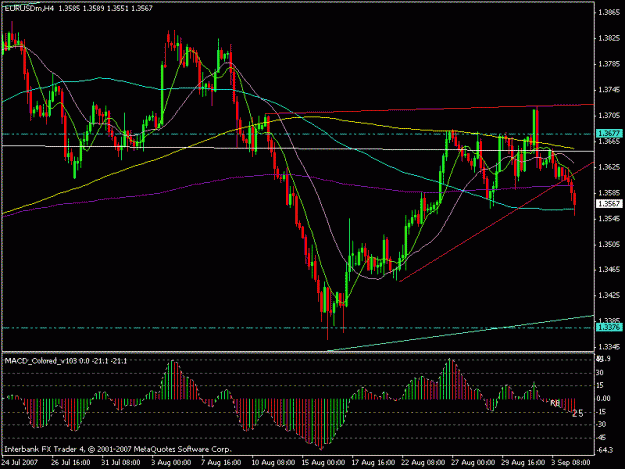This screenshot has width=625, height=469.
Task: Click the MACD scale value -64.3
Action: [x=603, y=451]
